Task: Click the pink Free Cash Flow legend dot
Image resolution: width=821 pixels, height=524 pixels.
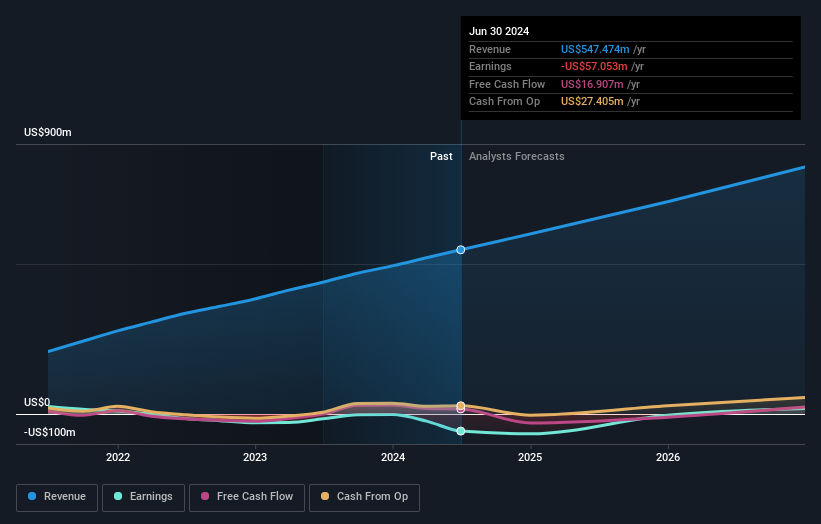Action: (205, 496)
